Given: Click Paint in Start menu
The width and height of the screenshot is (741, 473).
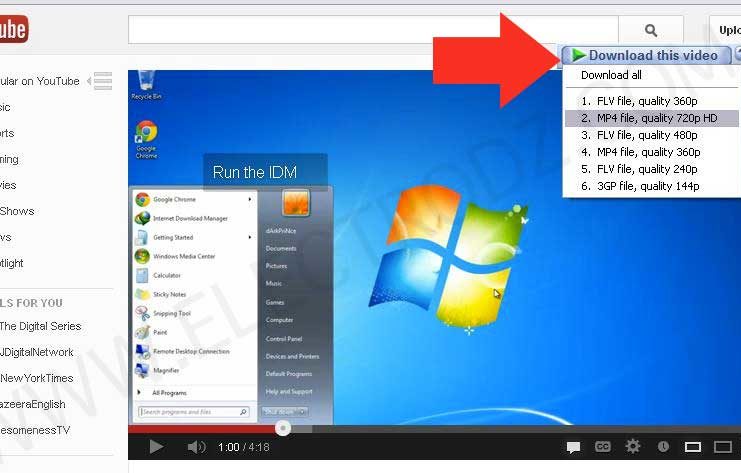Looking at the screenshot, I should [x=160, y=332].
